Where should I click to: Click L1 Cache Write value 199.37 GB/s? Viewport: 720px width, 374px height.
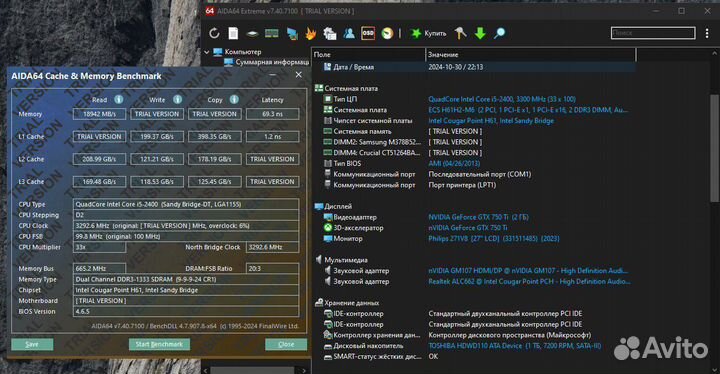tap(157, 136)
